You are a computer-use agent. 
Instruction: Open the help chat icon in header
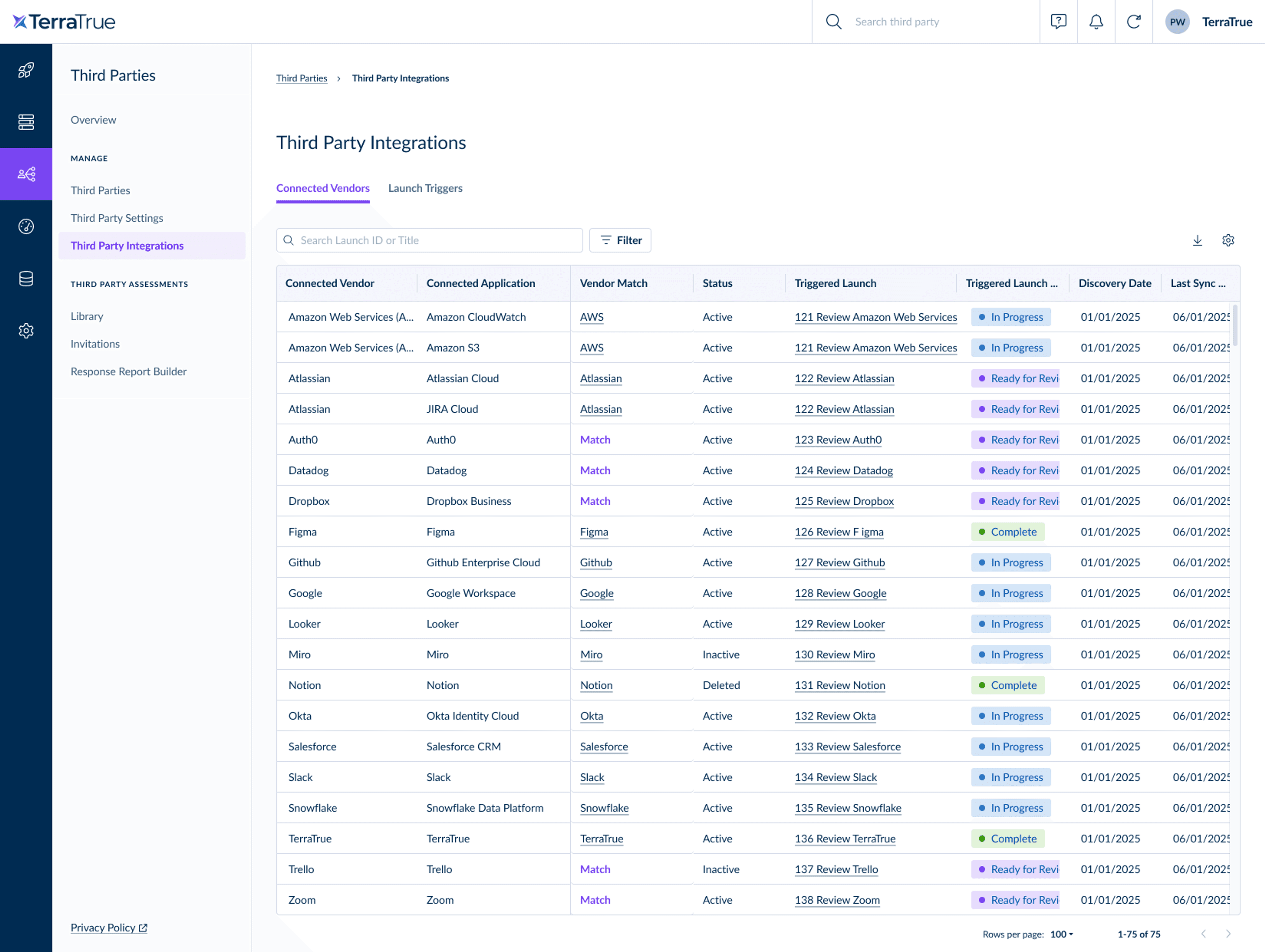click(1058, 22)
